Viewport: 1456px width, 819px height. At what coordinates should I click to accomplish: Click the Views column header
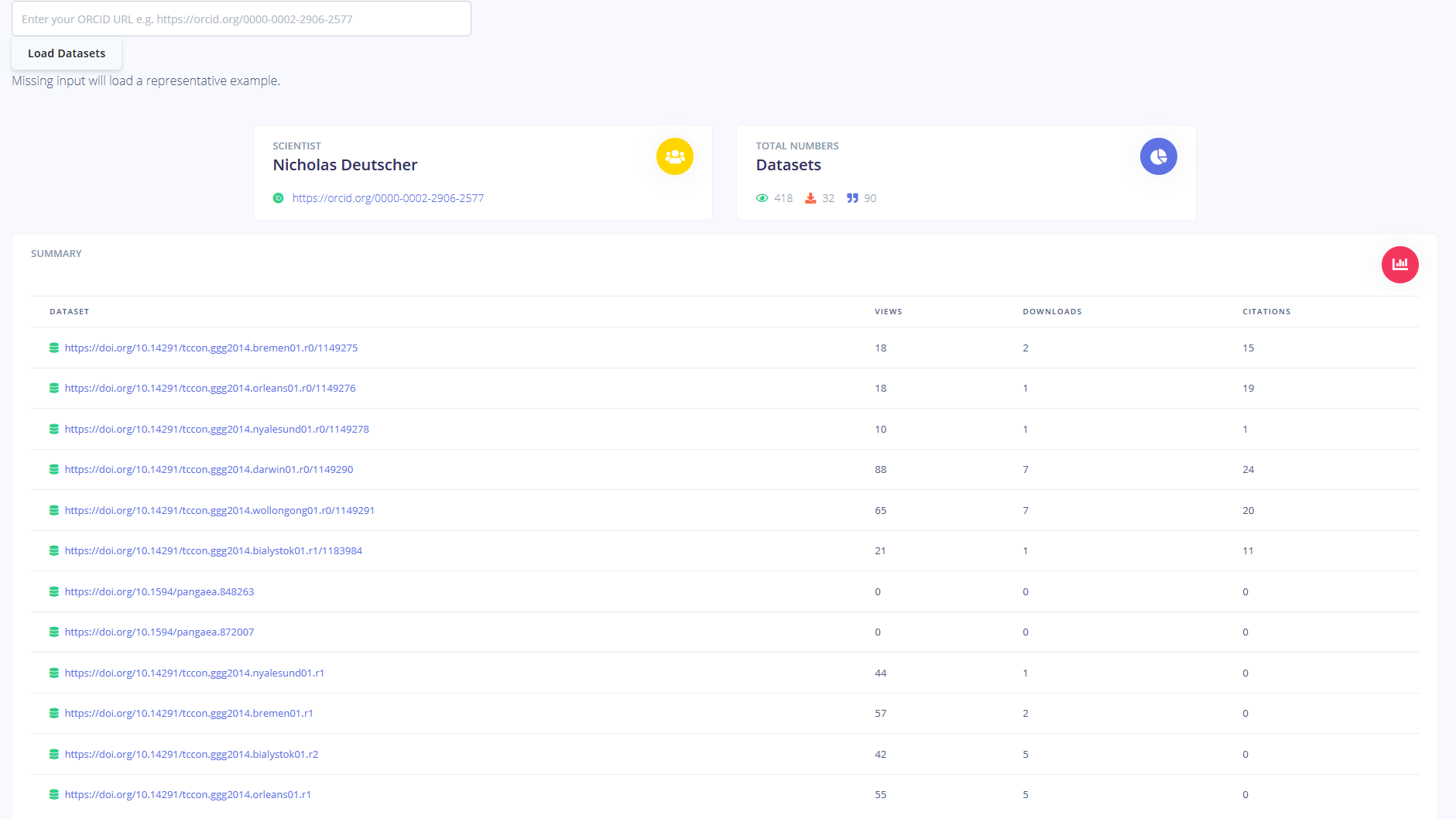[x=888, y=312]
